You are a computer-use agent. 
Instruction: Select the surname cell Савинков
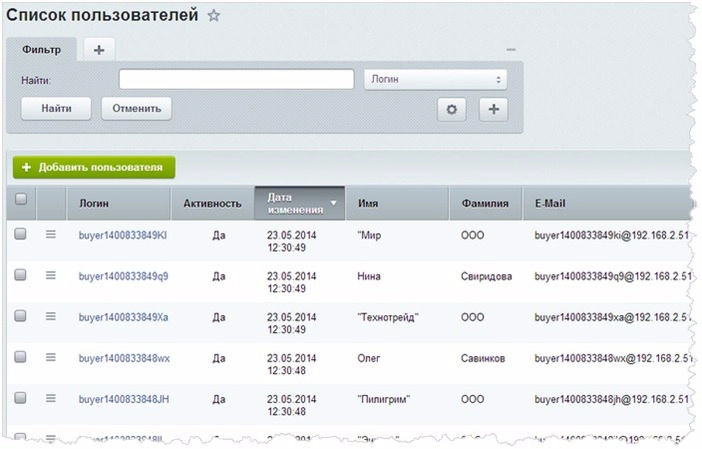[x=483, y=358]
